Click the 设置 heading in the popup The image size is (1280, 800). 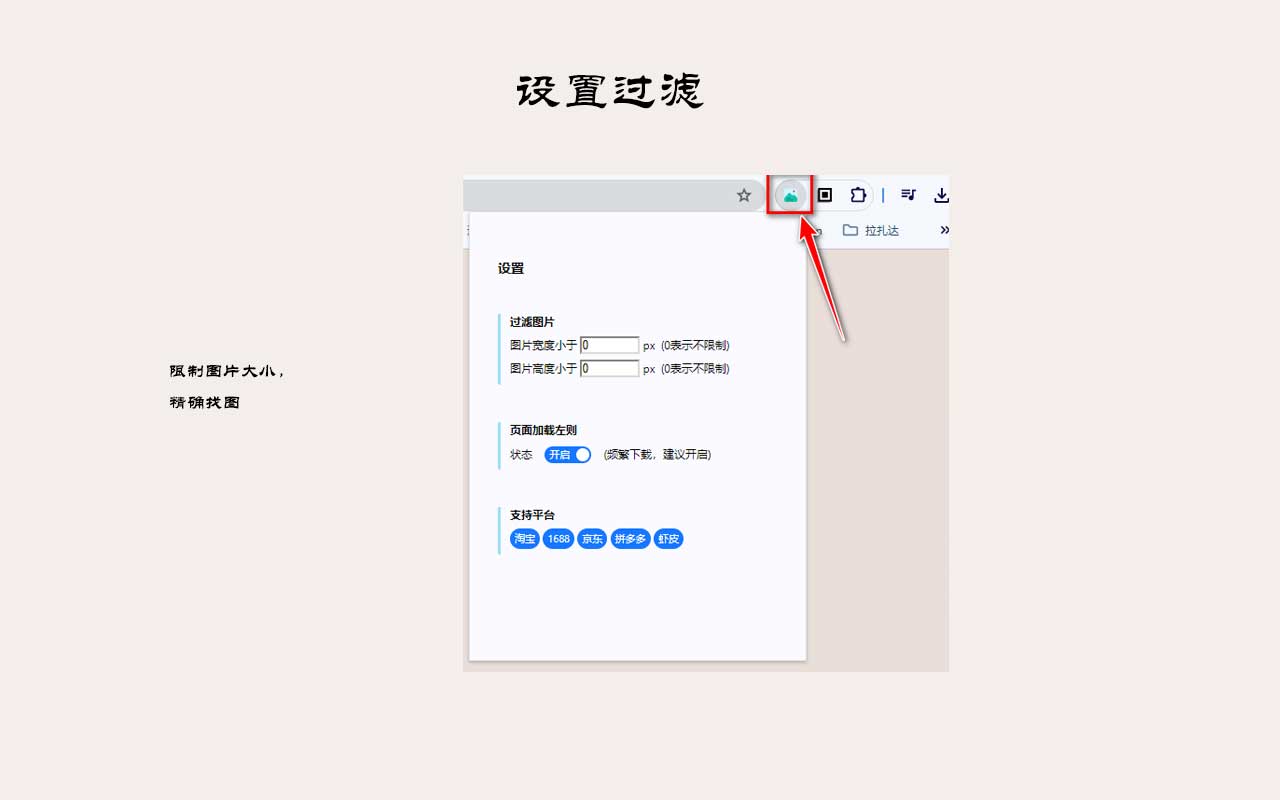tap(511, 268)
